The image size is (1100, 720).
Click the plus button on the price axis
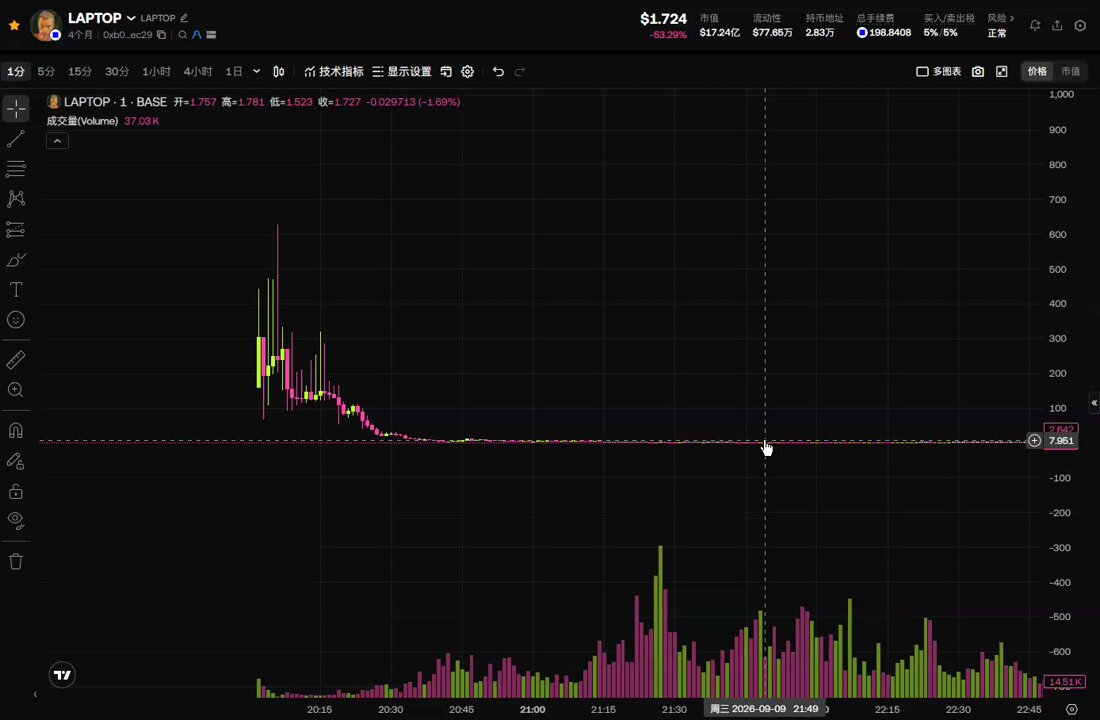[x=1034, y=441]
